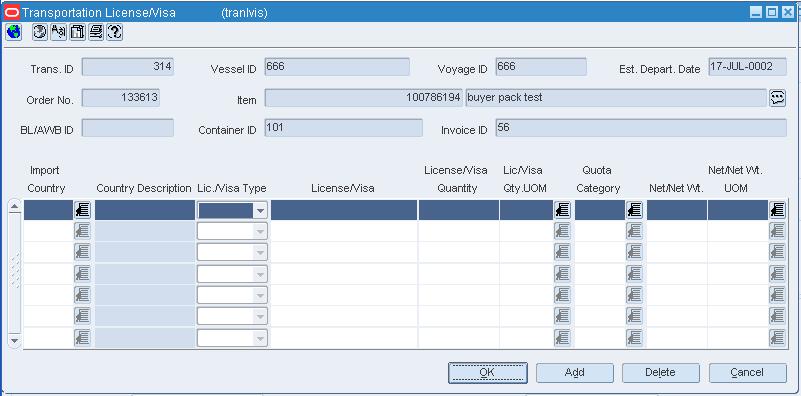Click the help question mark toolbar icon
The height and width of the screenshot is (396, 801).
pyautogui.click(x=115, y=32)
